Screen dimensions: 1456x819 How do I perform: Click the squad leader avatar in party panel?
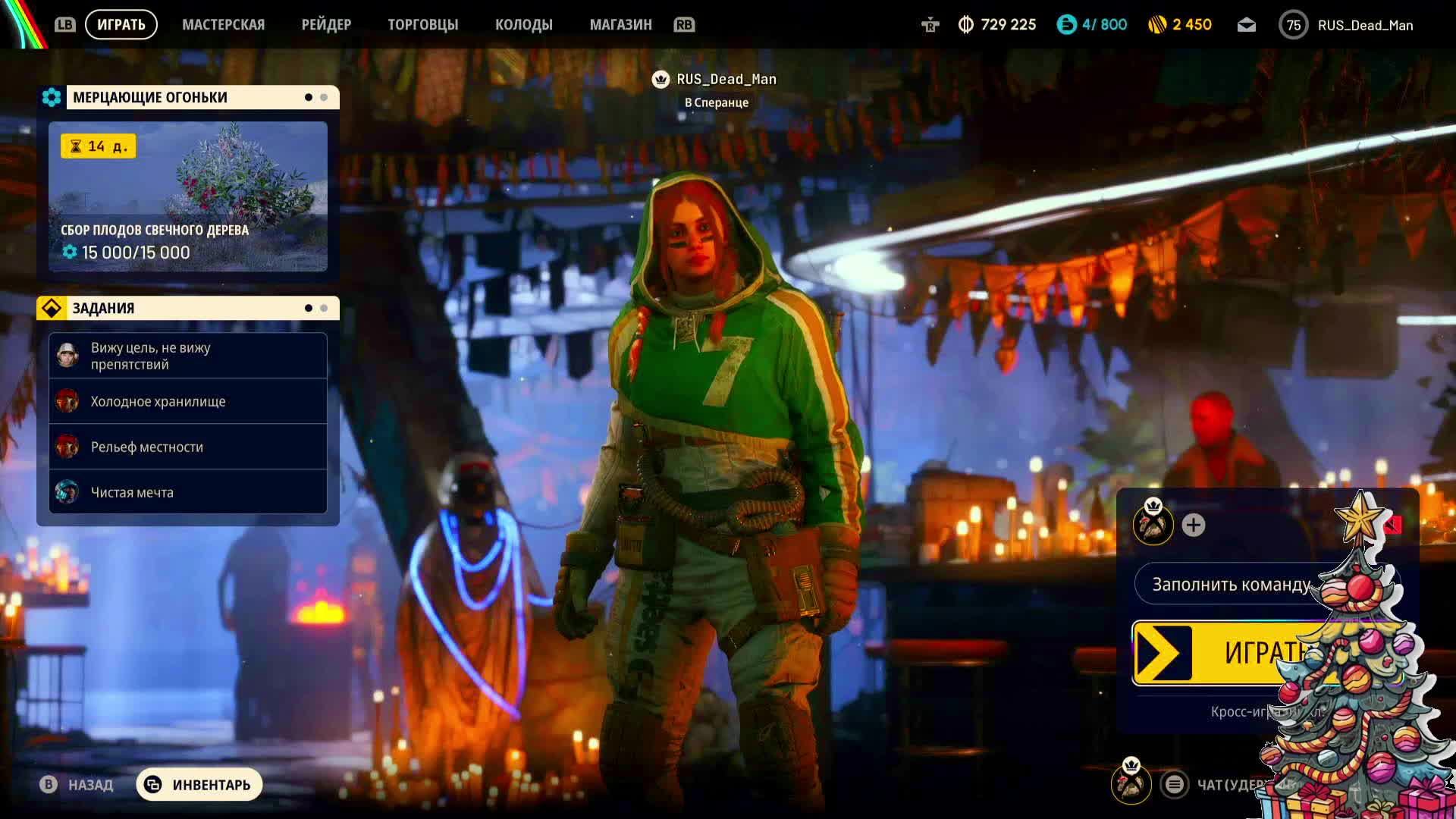(1153, 525)
